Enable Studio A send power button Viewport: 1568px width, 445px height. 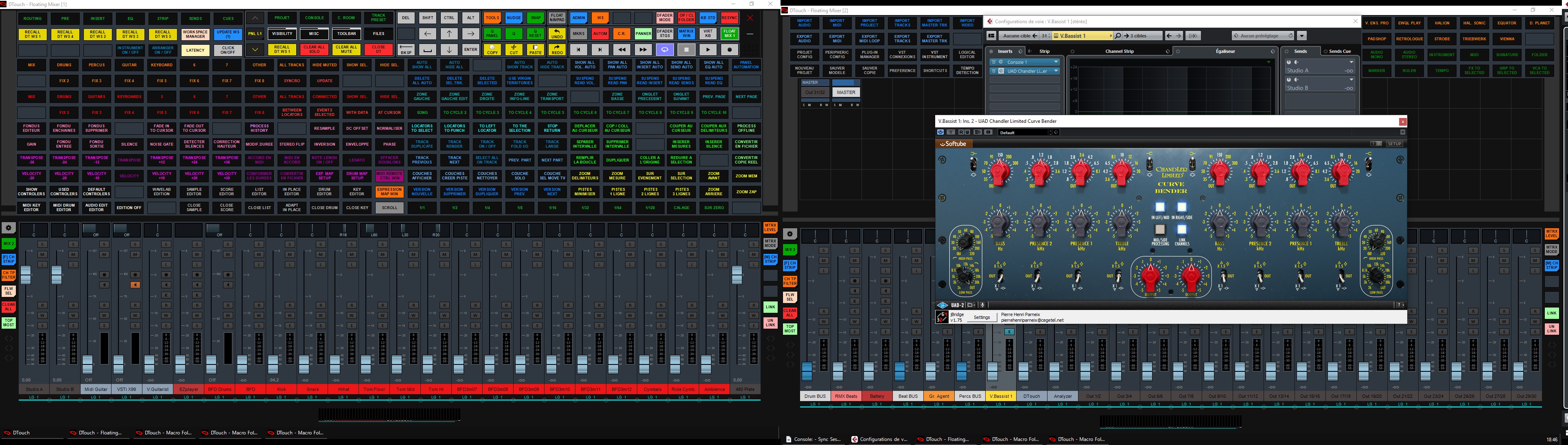[1289, 62]
